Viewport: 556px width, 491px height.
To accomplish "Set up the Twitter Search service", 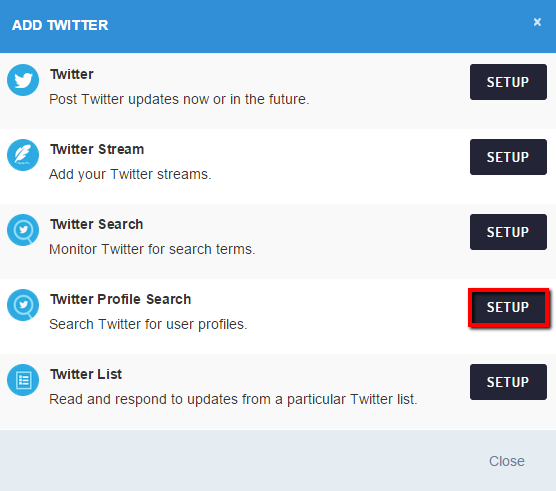I will tap(508, 232).
